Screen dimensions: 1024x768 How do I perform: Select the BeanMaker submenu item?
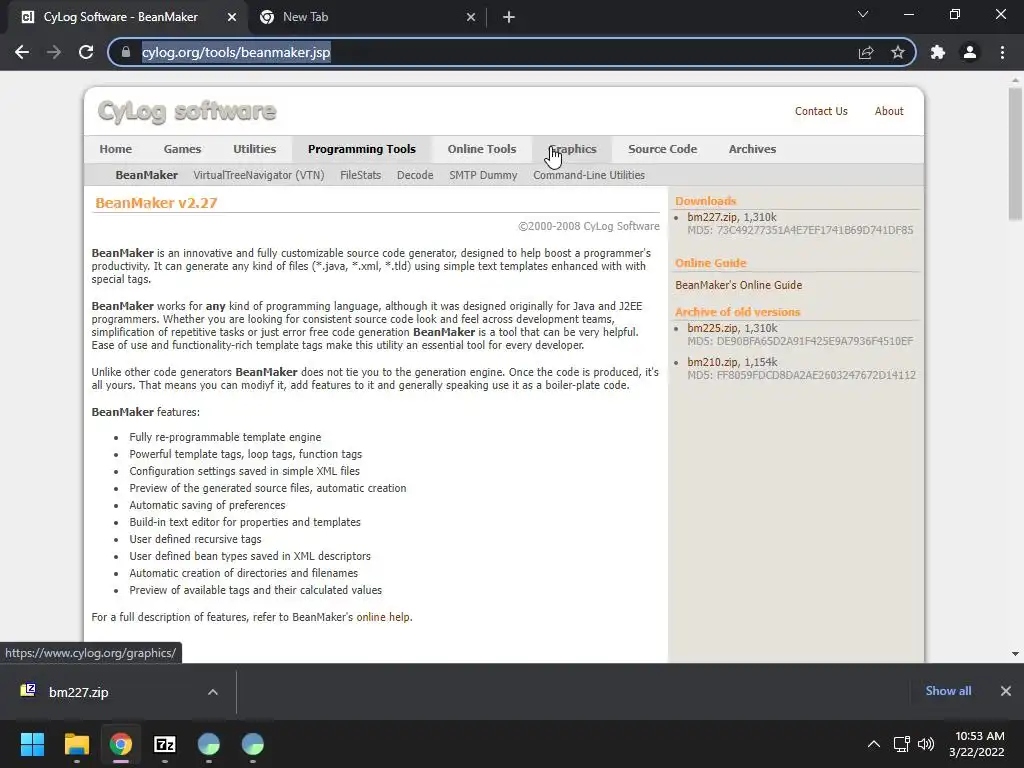coord(146,175)
